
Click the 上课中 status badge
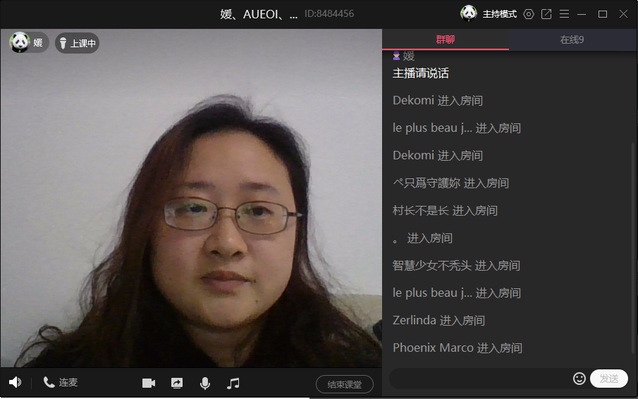[77, 43]
